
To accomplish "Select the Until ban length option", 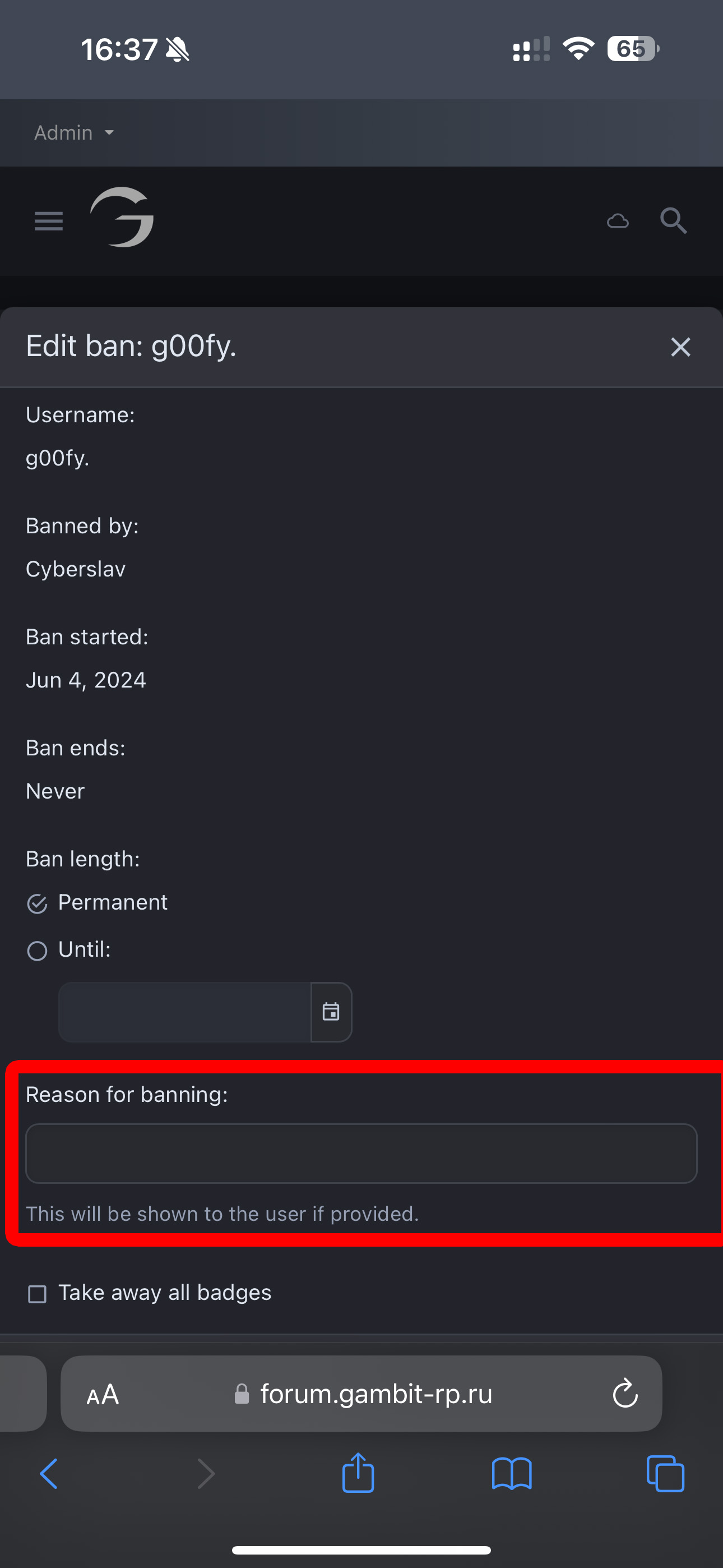I will tap(37, 951).
